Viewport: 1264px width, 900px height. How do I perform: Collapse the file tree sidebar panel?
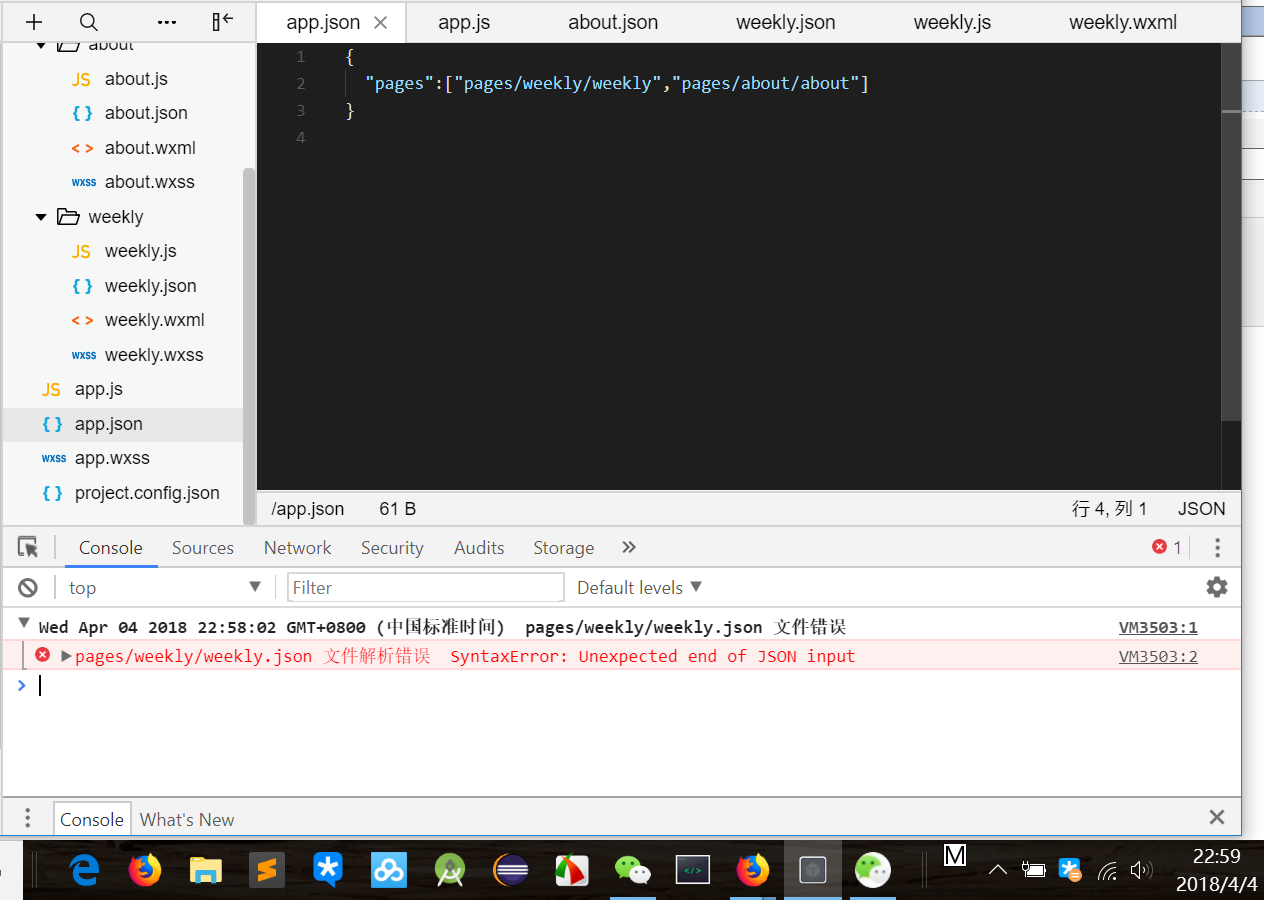pos(223,22)
